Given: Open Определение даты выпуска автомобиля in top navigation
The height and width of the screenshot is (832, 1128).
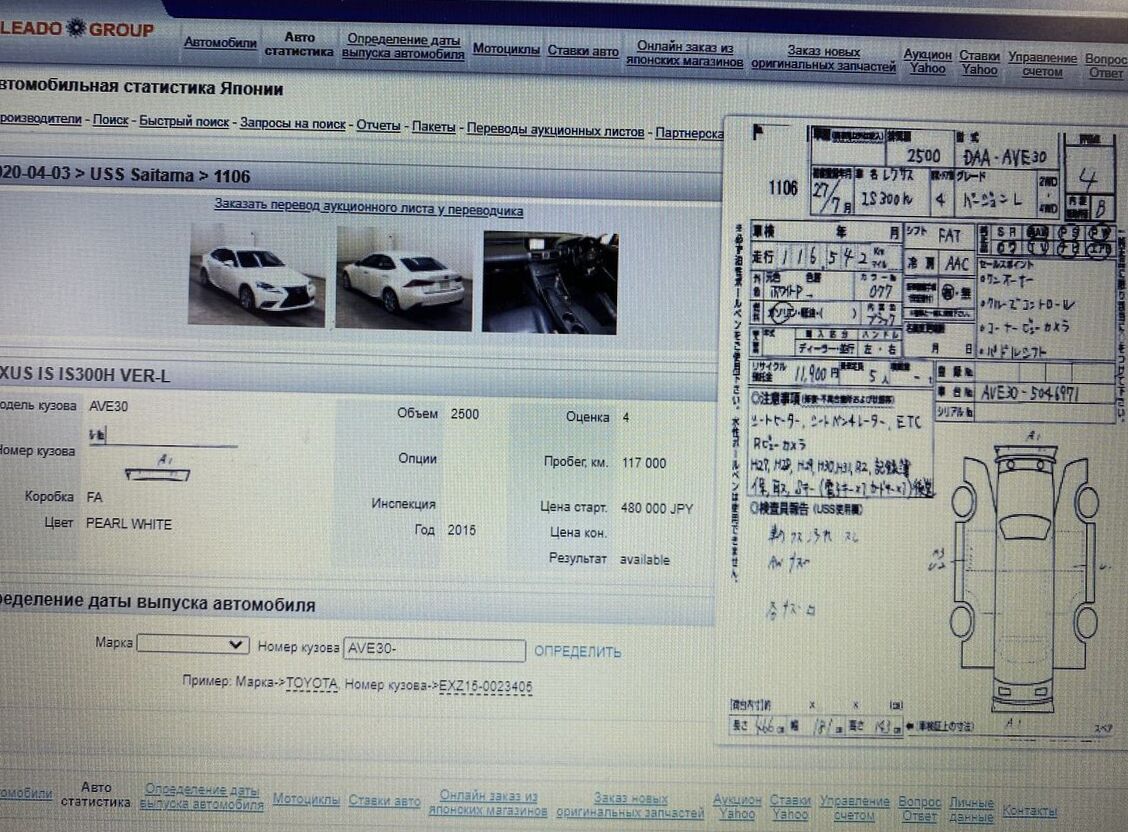Looking at the screenshot, I should (403, 46).
